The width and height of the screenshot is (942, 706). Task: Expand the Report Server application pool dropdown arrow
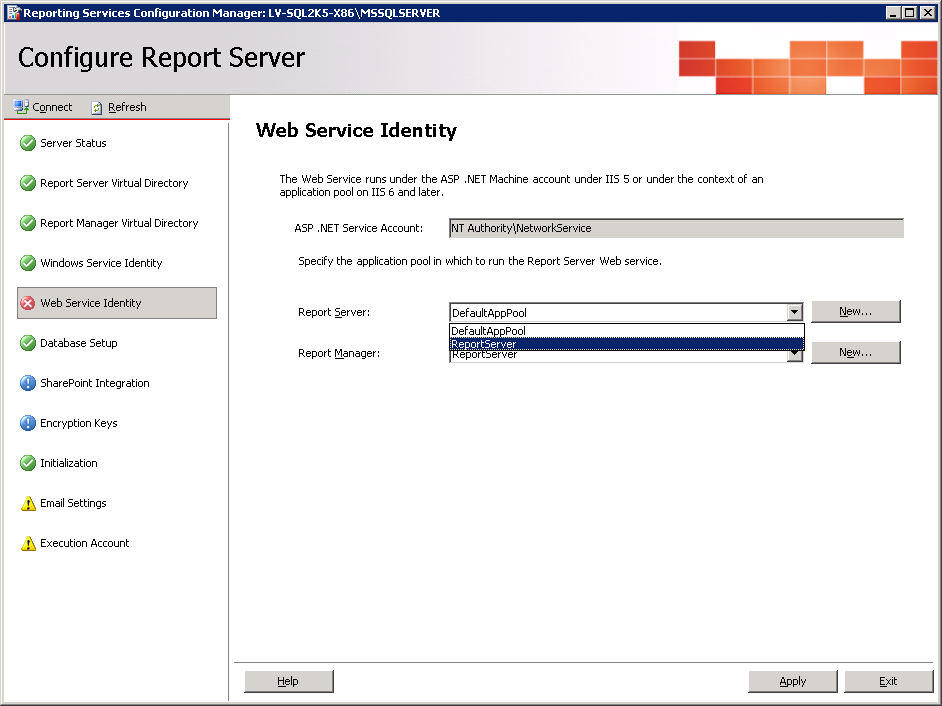(x=794, y=312)
